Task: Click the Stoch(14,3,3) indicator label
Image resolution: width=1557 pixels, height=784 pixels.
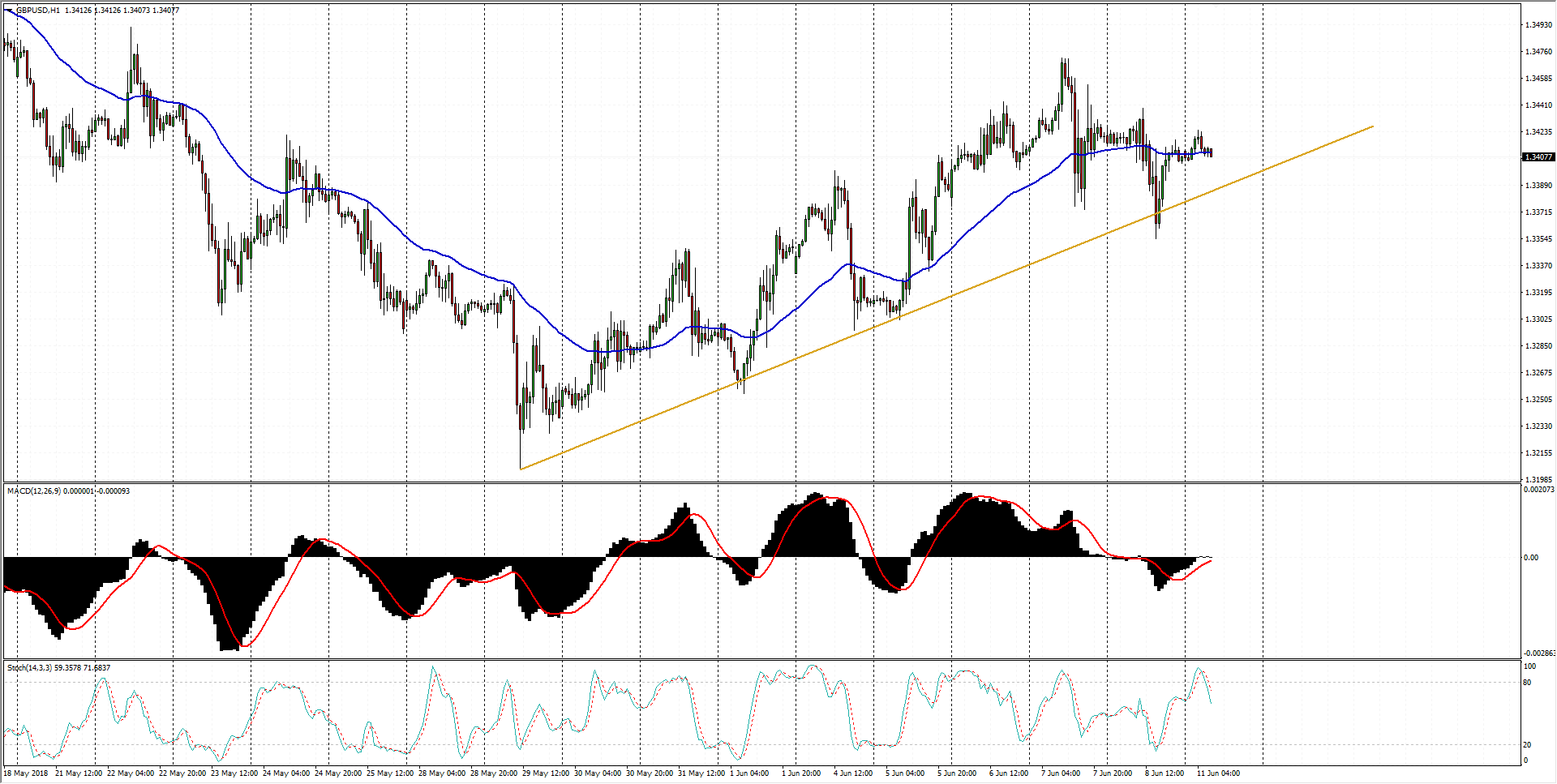Action: (30, 668)
